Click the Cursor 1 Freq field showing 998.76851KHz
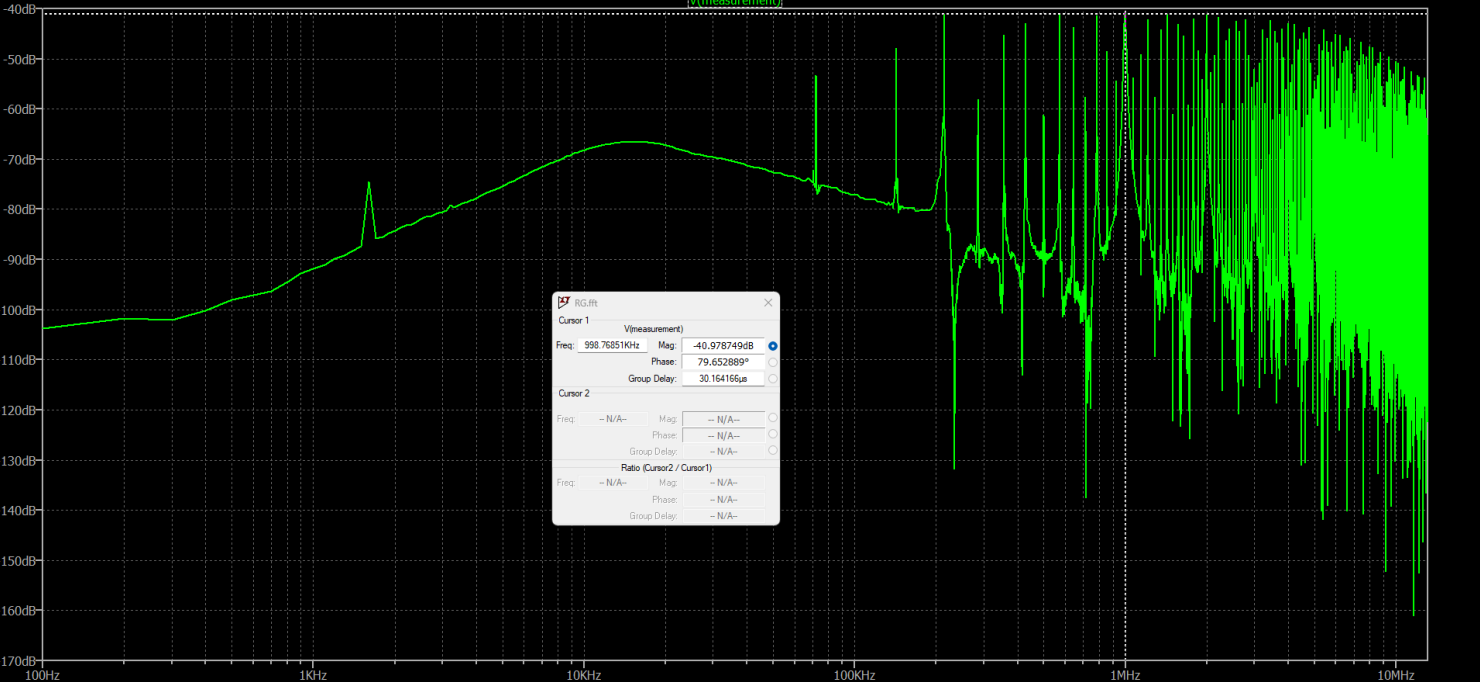Image resolution: width=1480 pixels, height=682 pixels. click(x=613, y=345)
